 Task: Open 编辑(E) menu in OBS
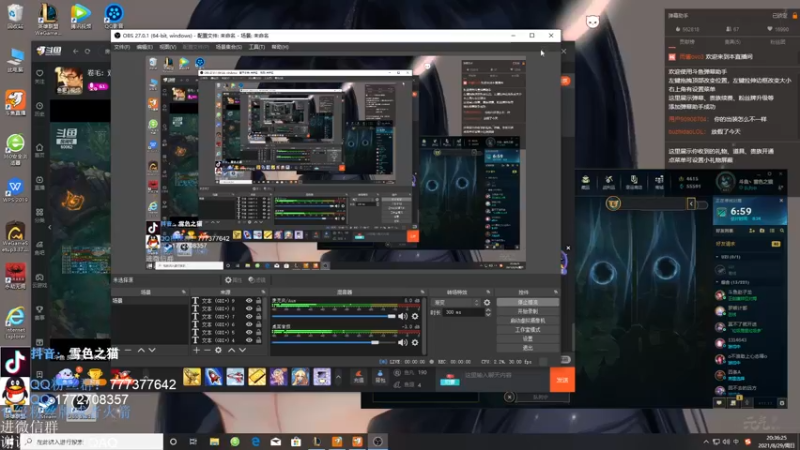click(x=144, y=47)
